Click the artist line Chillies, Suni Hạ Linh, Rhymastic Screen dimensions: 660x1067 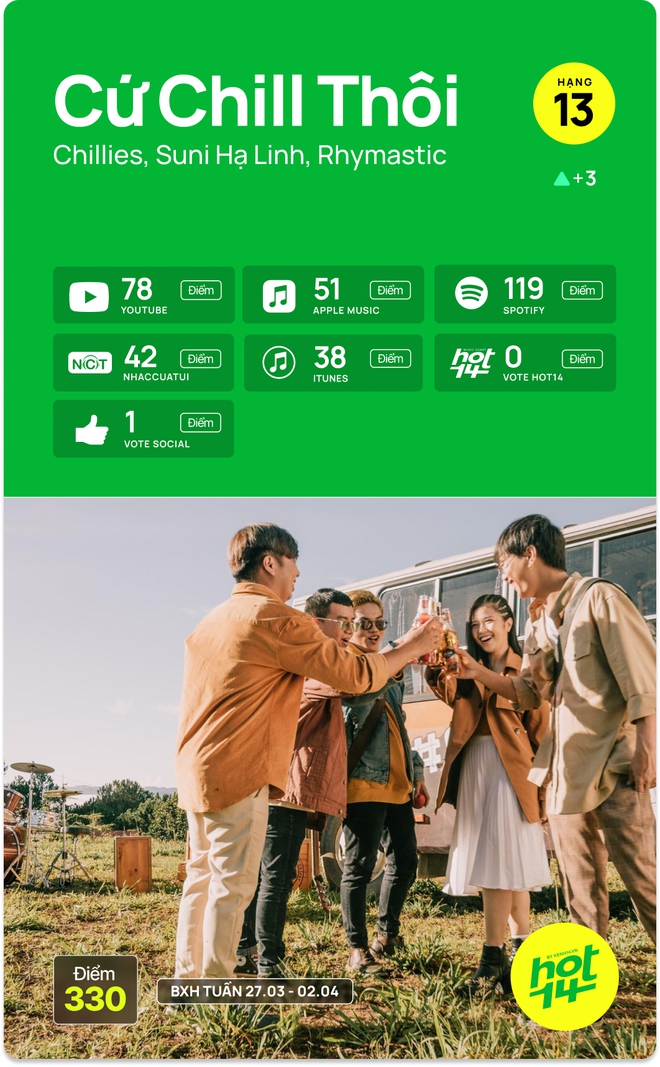250,155
